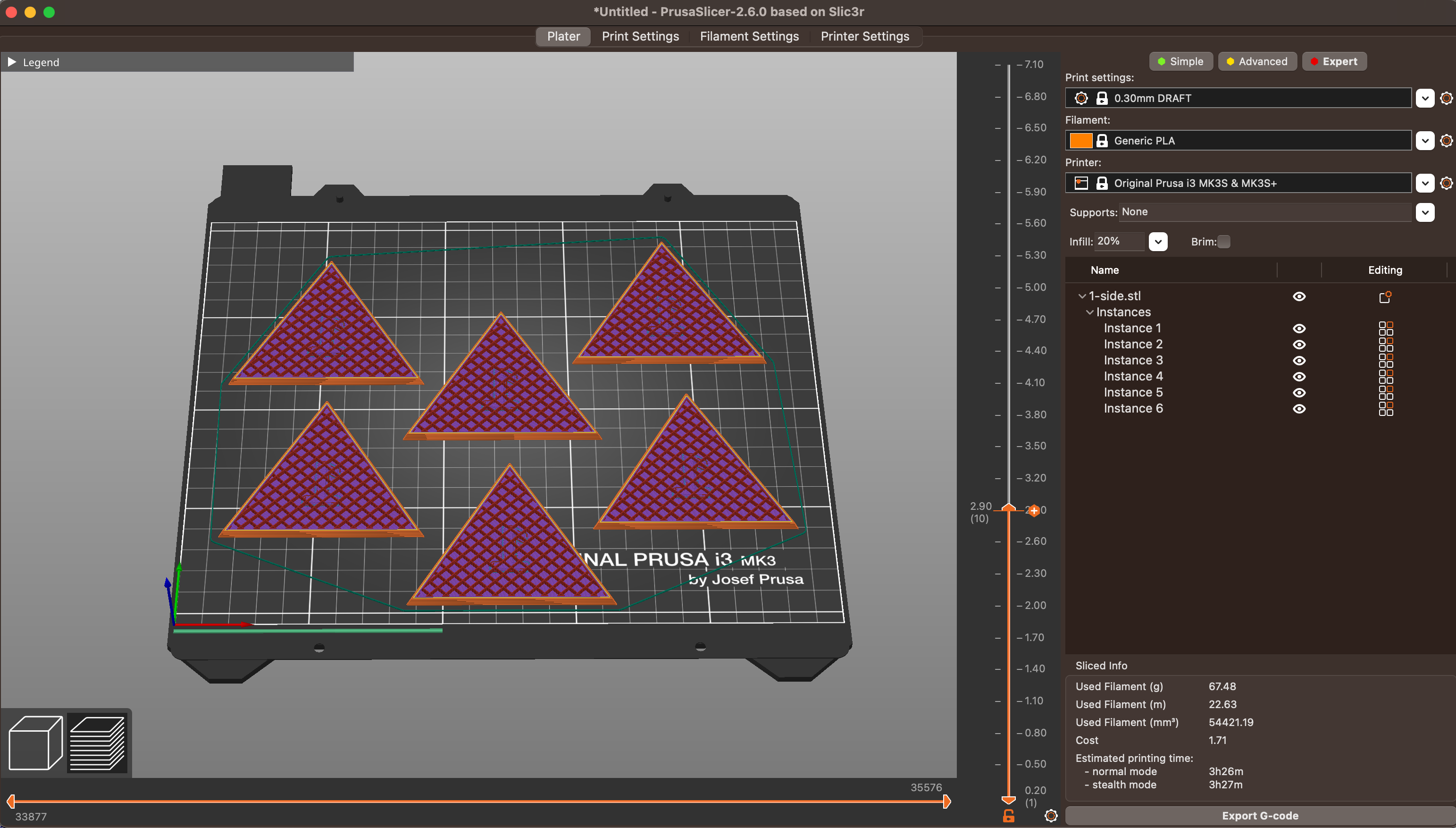1456x828 pixels.
Task: Toggle visibility of Instance 4
Action: pos(1299,376)
